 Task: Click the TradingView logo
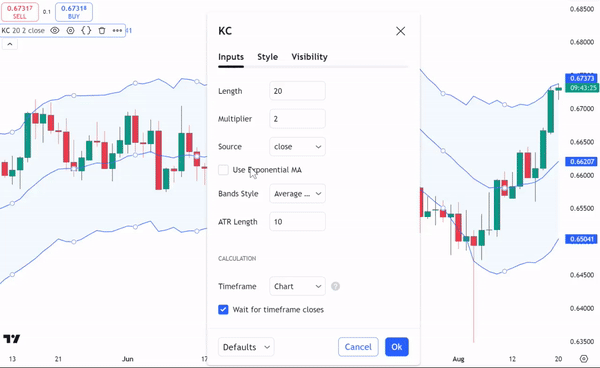pos(12,339)
